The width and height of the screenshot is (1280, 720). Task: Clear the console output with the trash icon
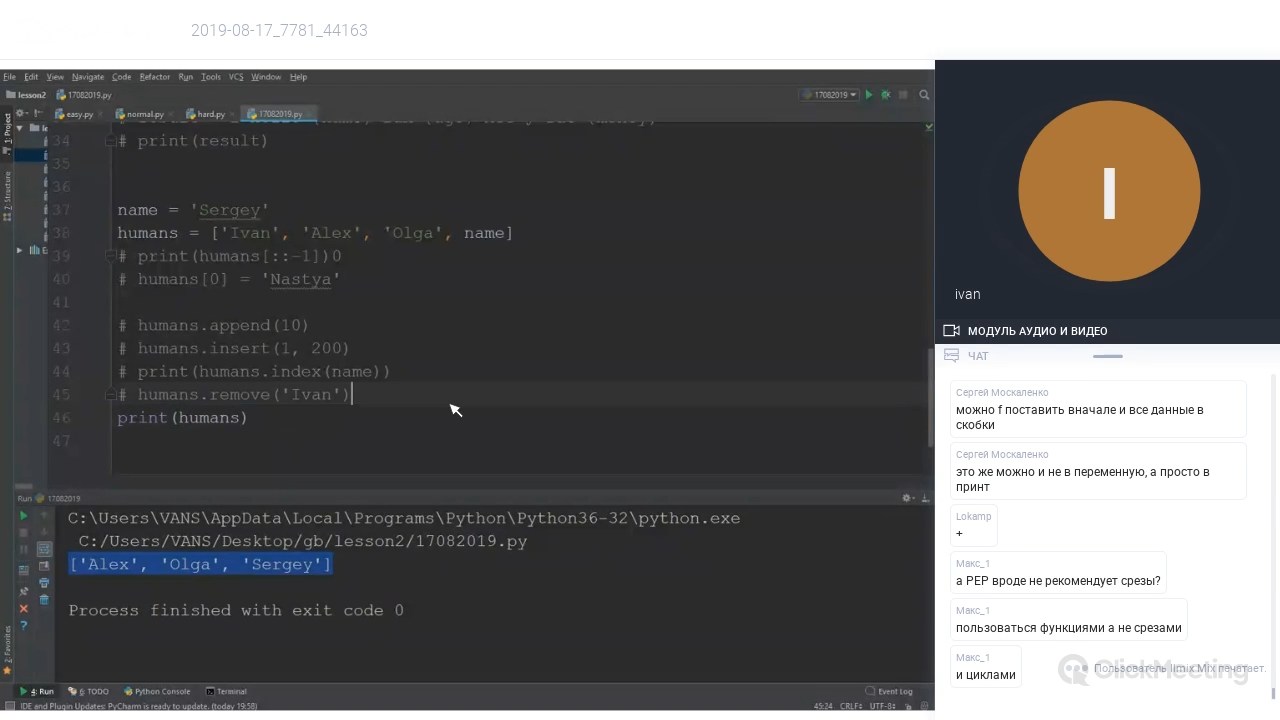click(x=44, y=600)
